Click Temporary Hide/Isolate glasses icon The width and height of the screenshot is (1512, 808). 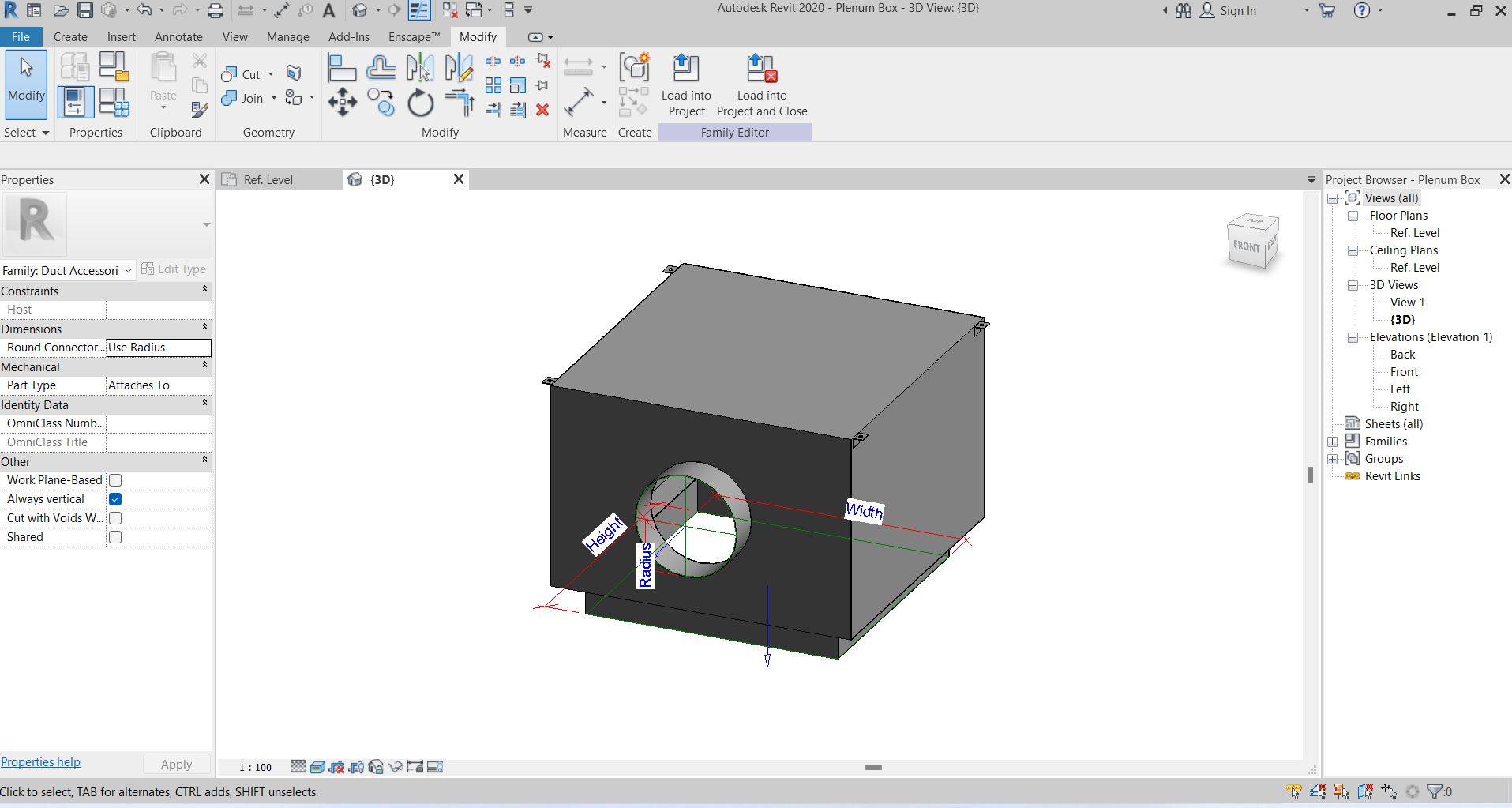396,767
